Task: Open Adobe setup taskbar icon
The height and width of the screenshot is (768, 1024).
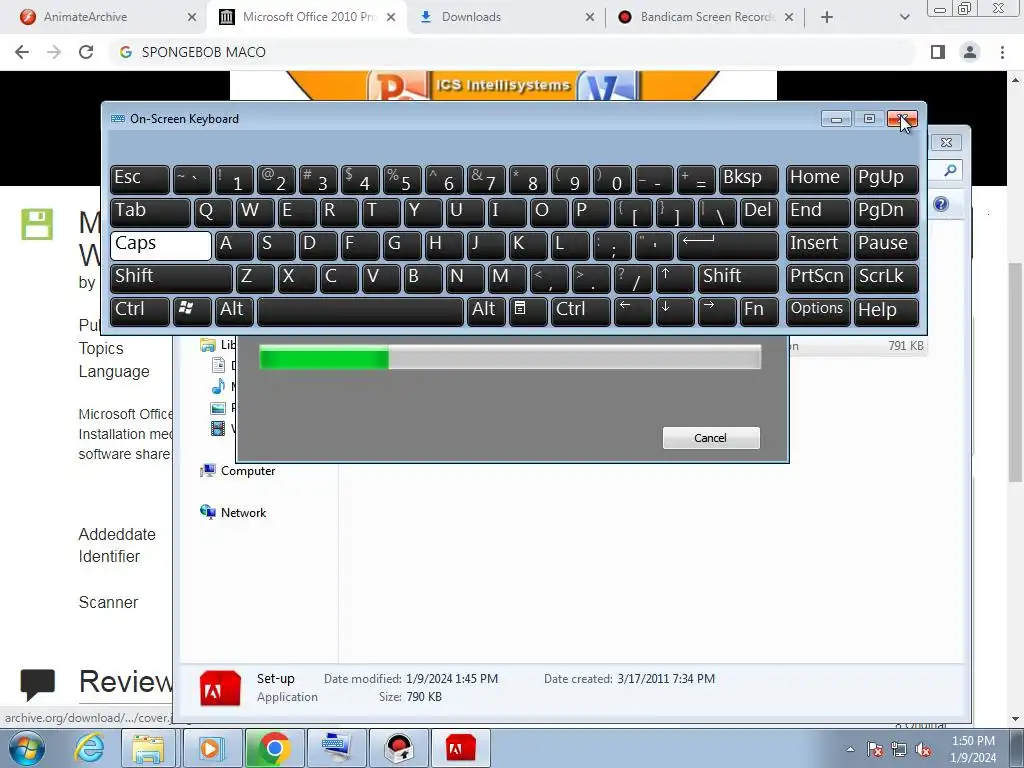Action: [x=461, y=748]
